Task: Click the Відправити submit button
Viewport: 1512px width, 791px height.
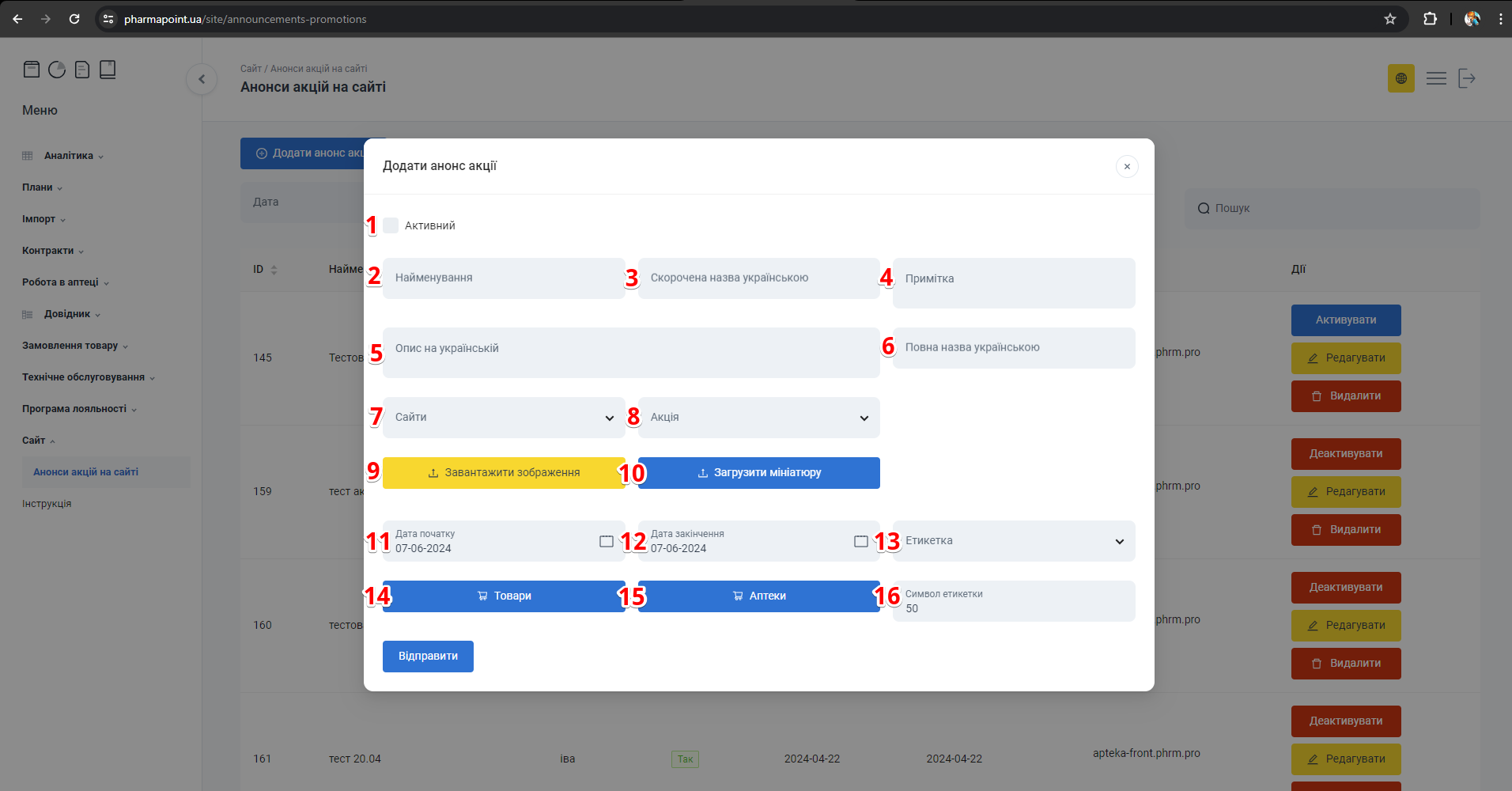Action: click(428, 657)
